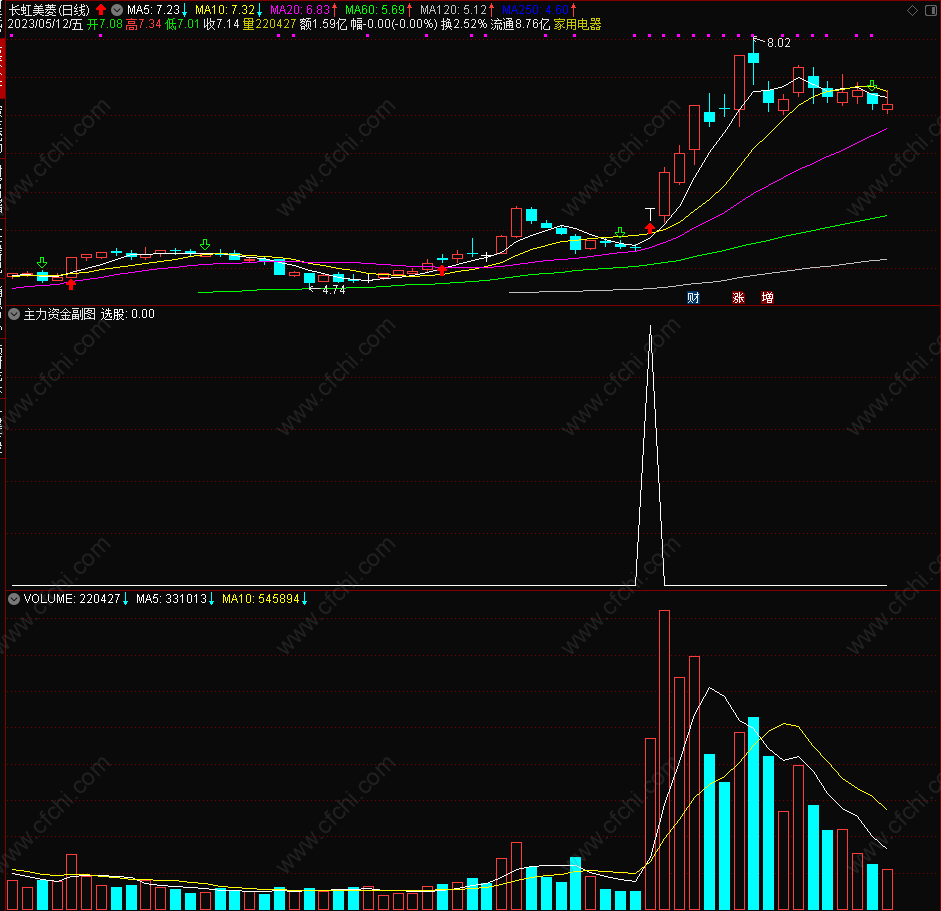Screen dimensions: 941x911
Task: Click the 流通8.76亿 float value
Action: tap(520, 24)
